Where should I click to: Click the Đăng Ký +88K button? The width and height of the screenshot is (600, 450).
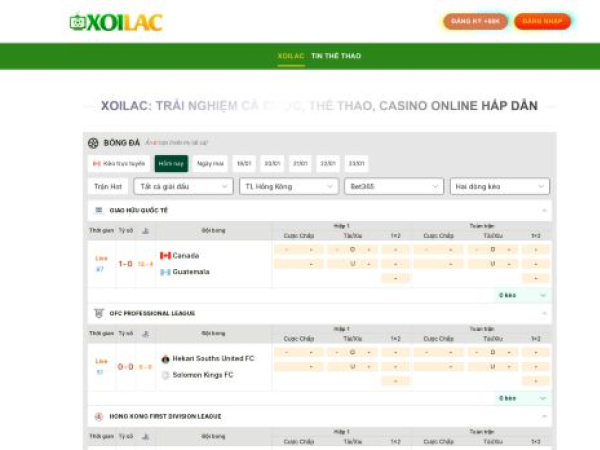tap(476, 21)
